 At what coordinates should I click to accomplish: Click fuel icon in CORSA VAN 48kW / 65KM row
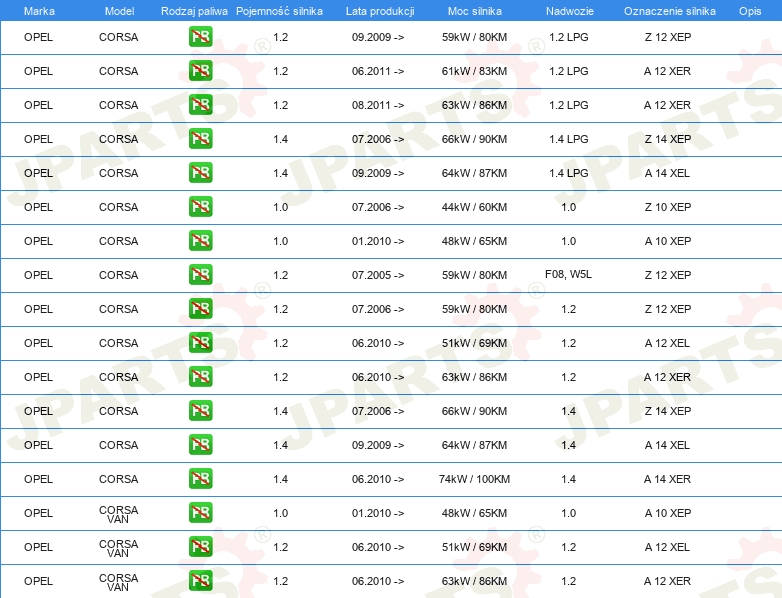point(200,513)
